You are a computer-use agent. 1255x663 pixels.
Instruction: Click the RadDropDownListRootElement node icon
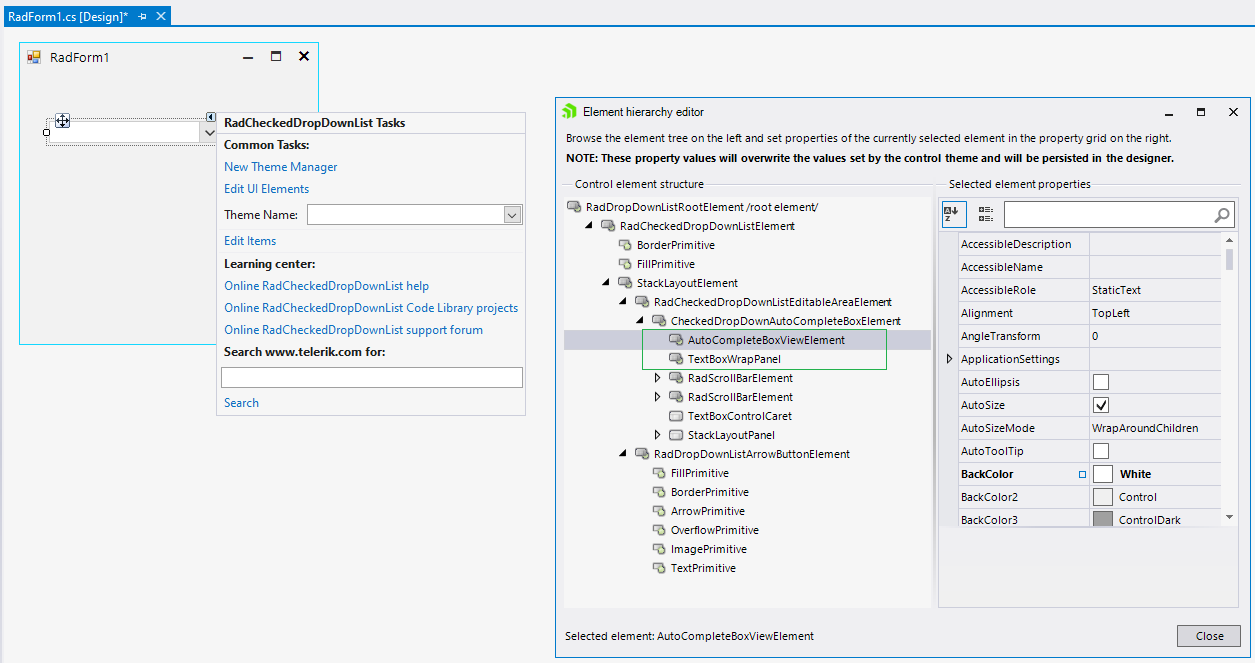pos(574,207)
